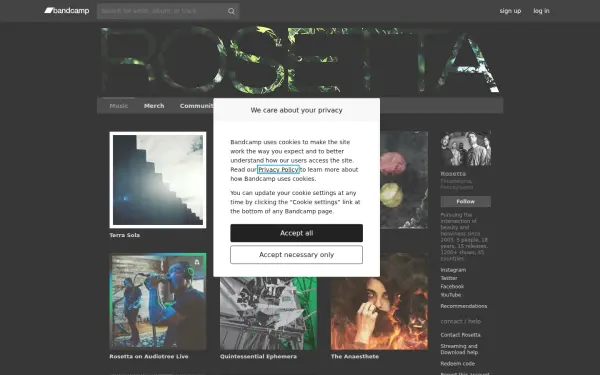Click the 'We care about your privacy' heading

coord(297,110)
